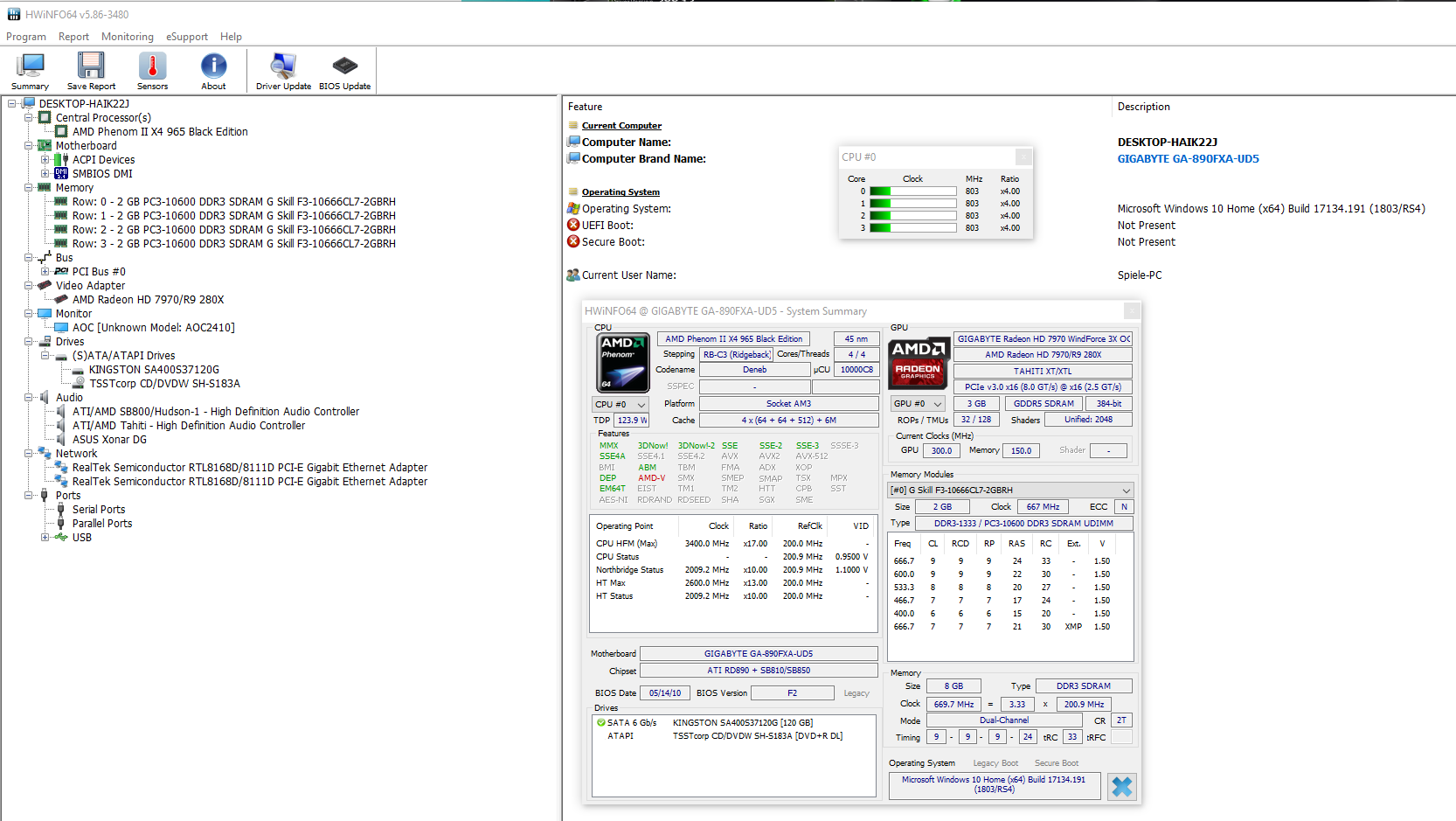Image resolution: width=1456 pixels, height=821 pixels.
Task: Click the SMBIOS DMI icon
Action: [x=62, y=173]
